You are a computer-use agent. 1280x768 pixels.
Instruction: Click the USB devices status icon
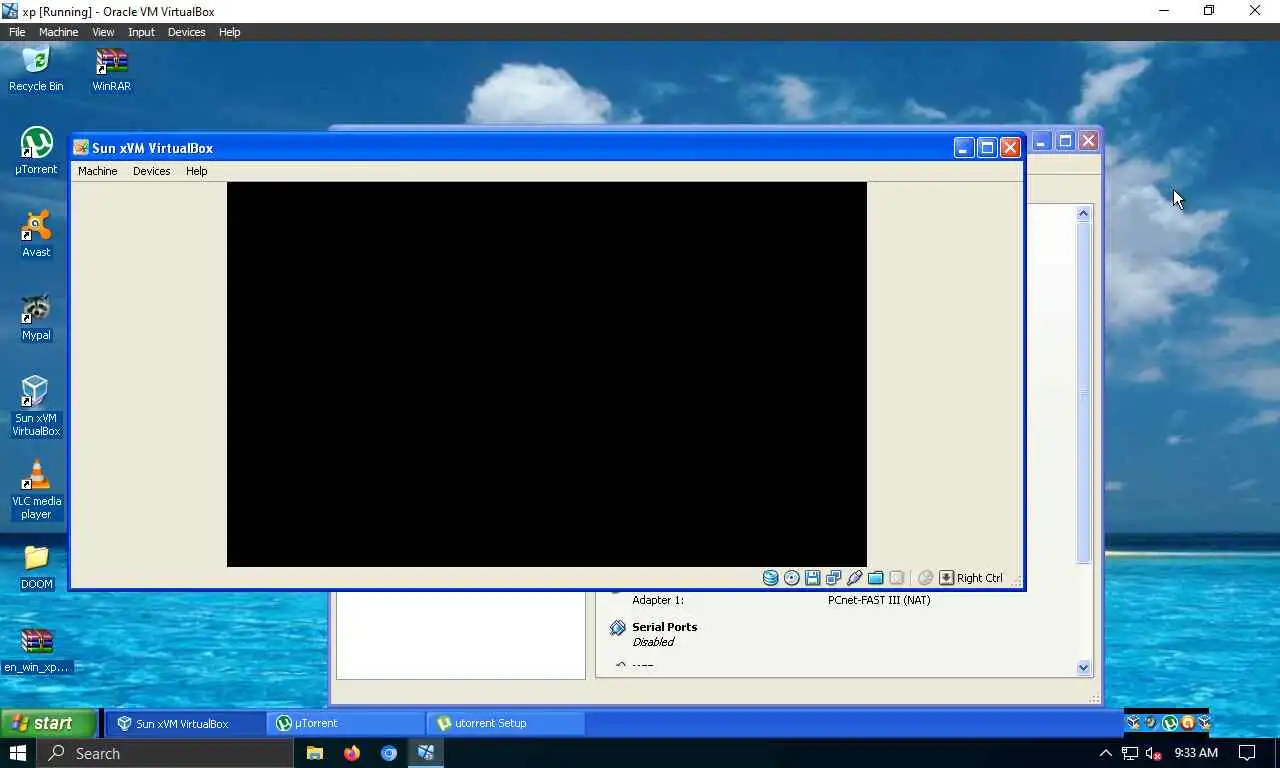(x=854, y=578)
